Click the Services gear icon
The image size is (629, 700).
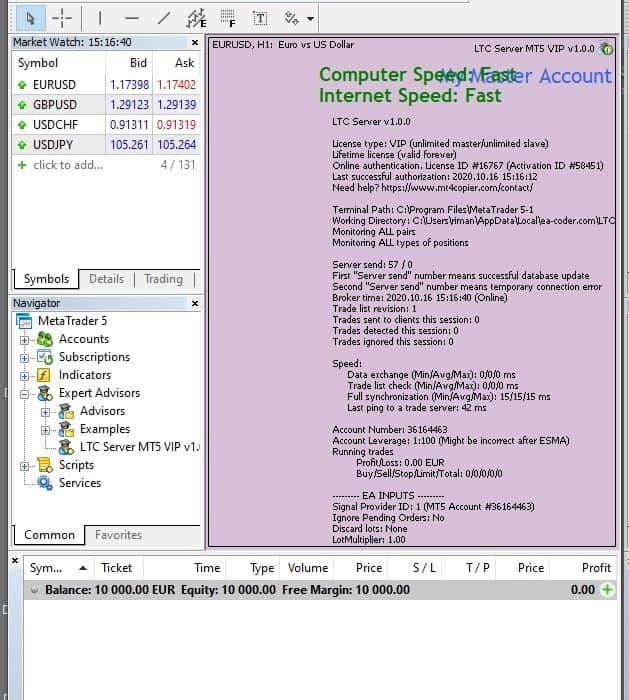pyautogui.click(x=45, y=483)
